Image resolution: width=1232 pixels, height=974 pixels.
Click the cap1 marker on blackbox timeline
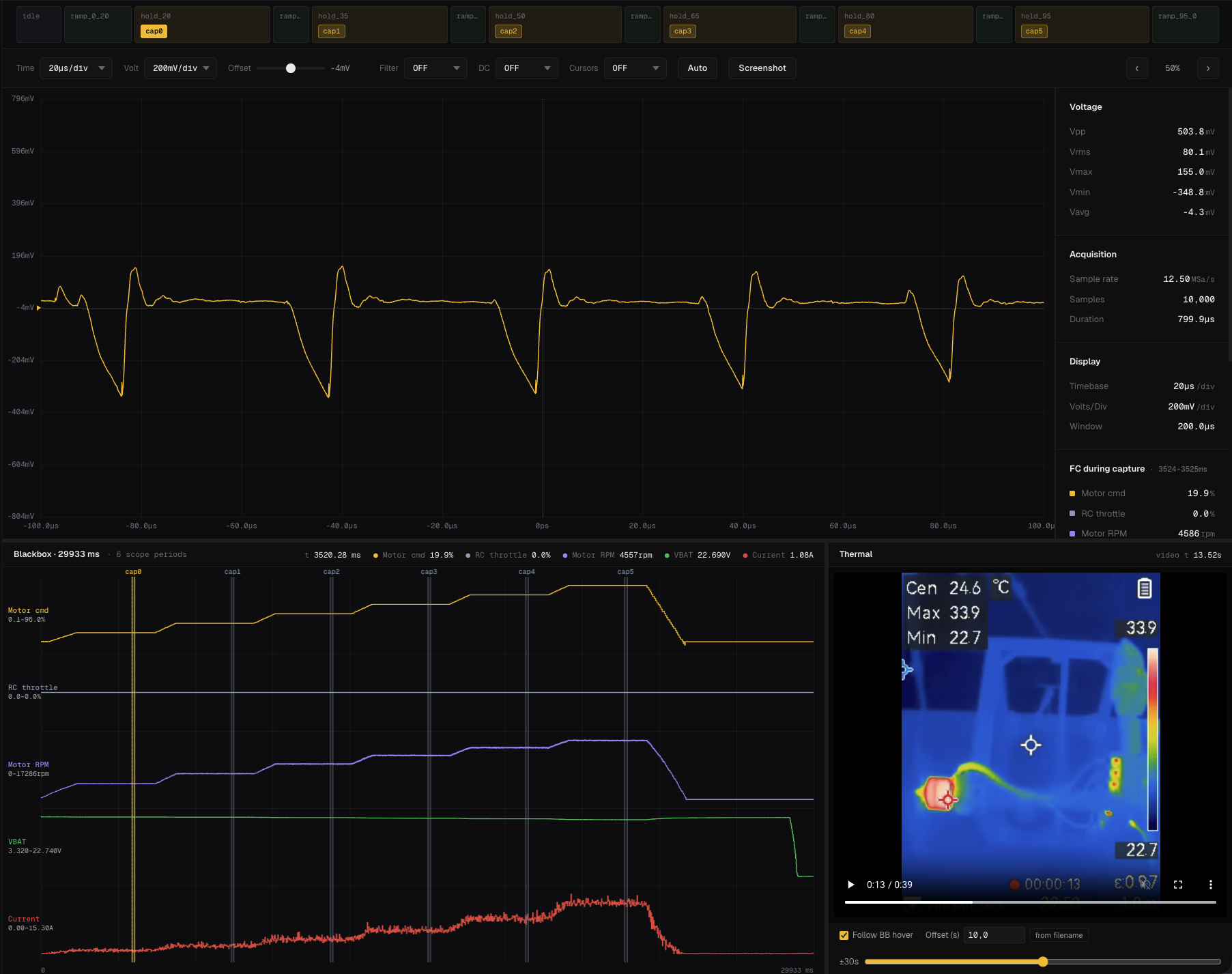point(232,572)
